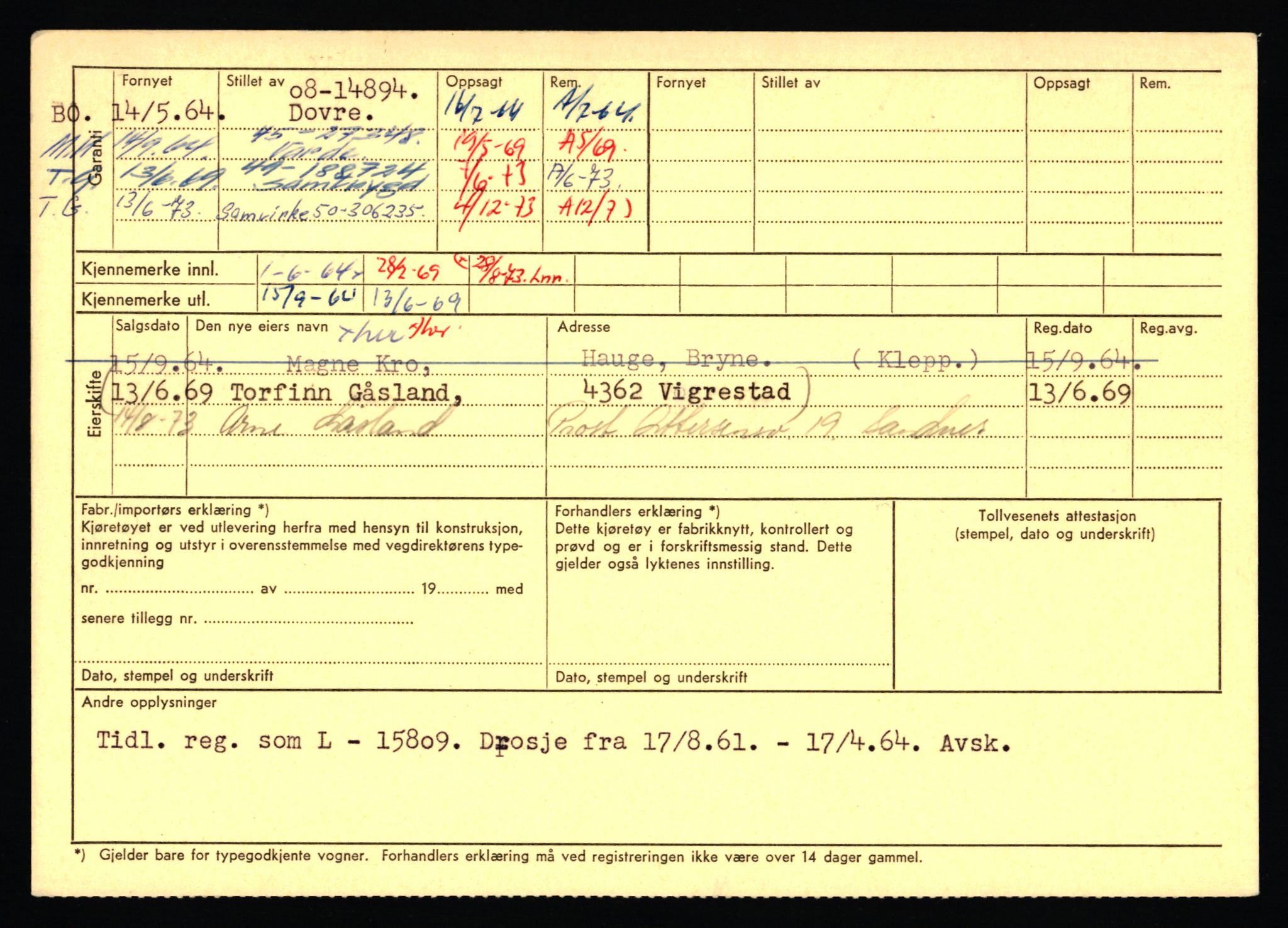Click the date 17/4.64. Avsk.
This screenshot has height=928, width=1288.
(x=908, y=743)
